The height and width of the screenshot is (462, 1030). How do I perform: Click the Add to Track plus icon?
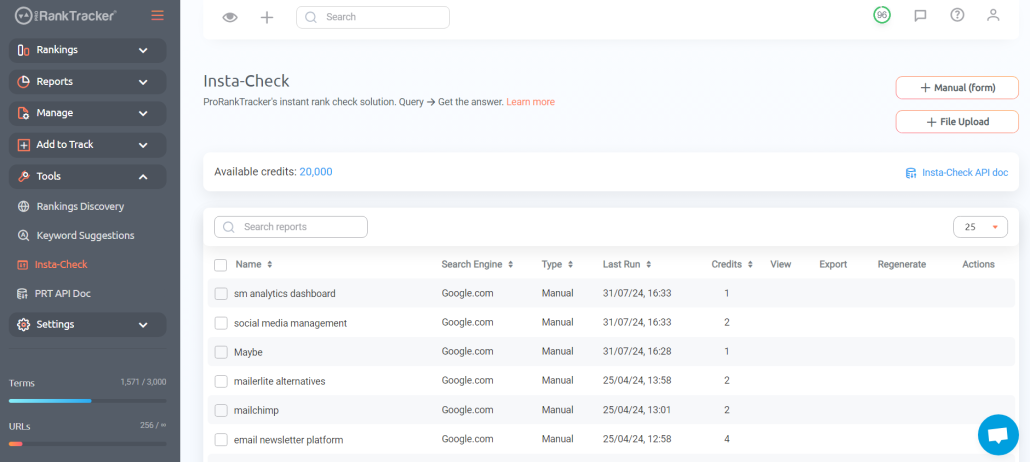[24, 145]
